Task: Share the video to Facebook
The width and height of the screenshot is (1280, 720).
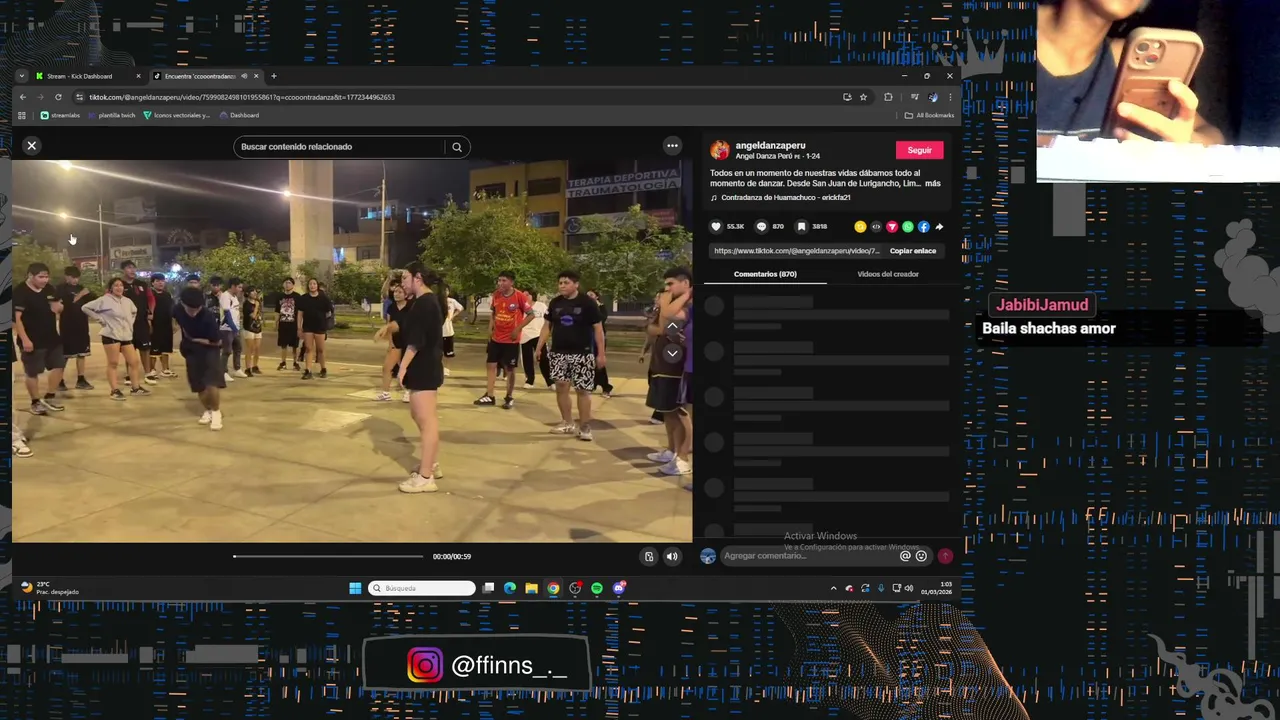Action: point(924,227)
